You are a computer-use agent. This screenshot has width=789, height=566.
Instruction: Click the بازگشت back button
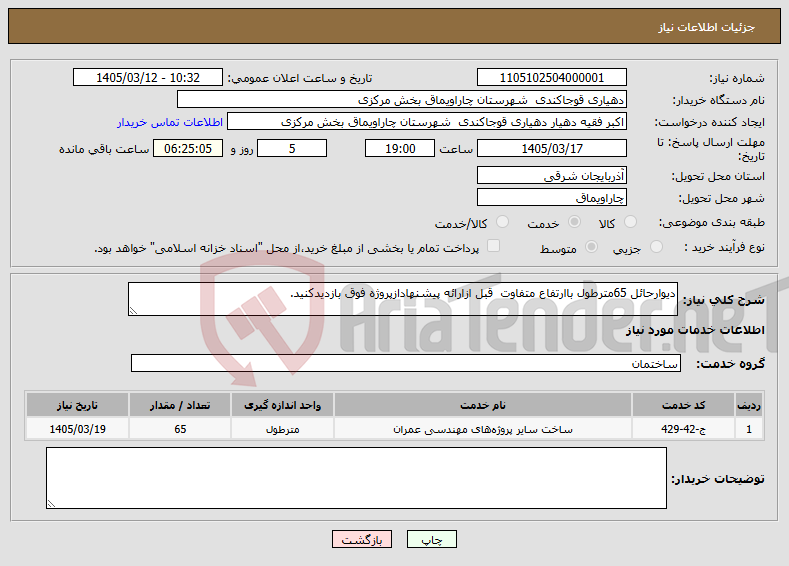tap(362, 539)
